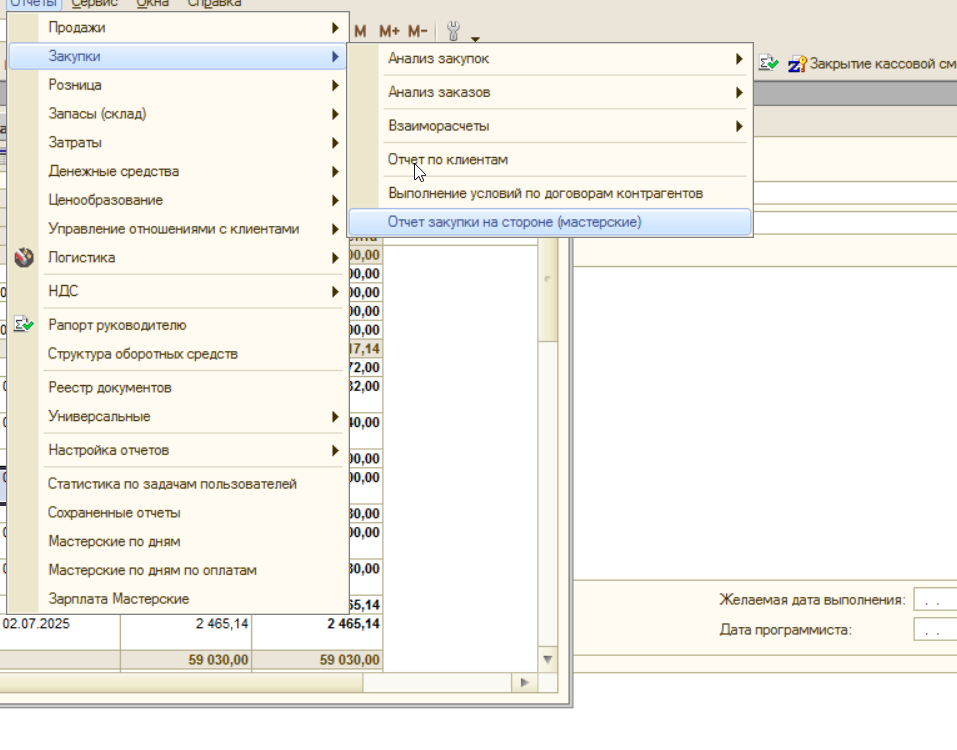Image resolution: width=957 pixels, height=750 pixels.
Task: Open Рапорт руководителю report
Action: tap(177, 325)
